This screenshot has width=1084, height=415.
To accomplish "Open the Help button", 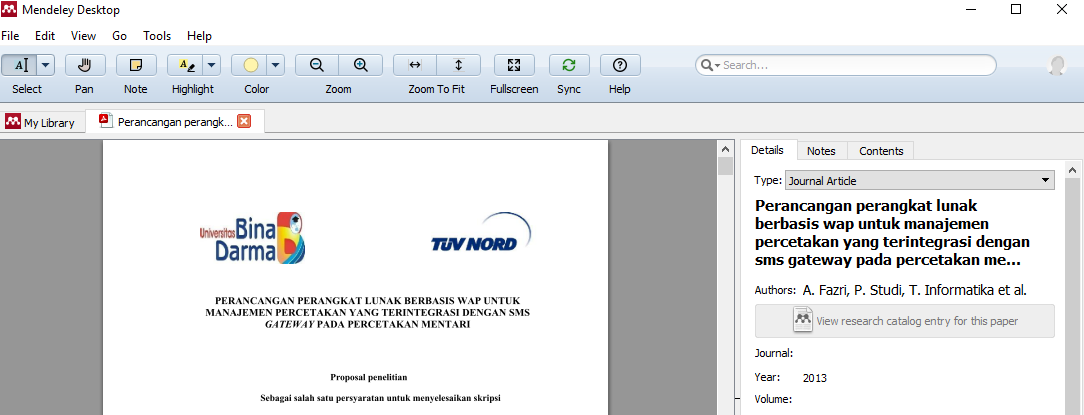I will tap(620, 65).
